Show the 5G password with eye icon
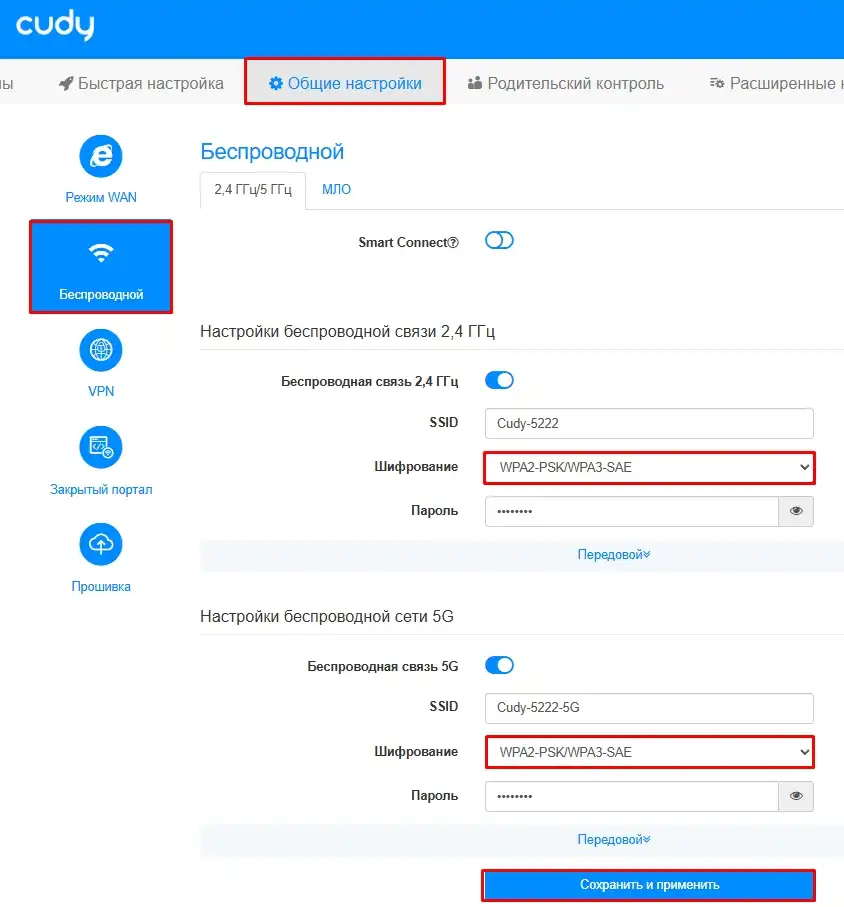 [796, 797]
